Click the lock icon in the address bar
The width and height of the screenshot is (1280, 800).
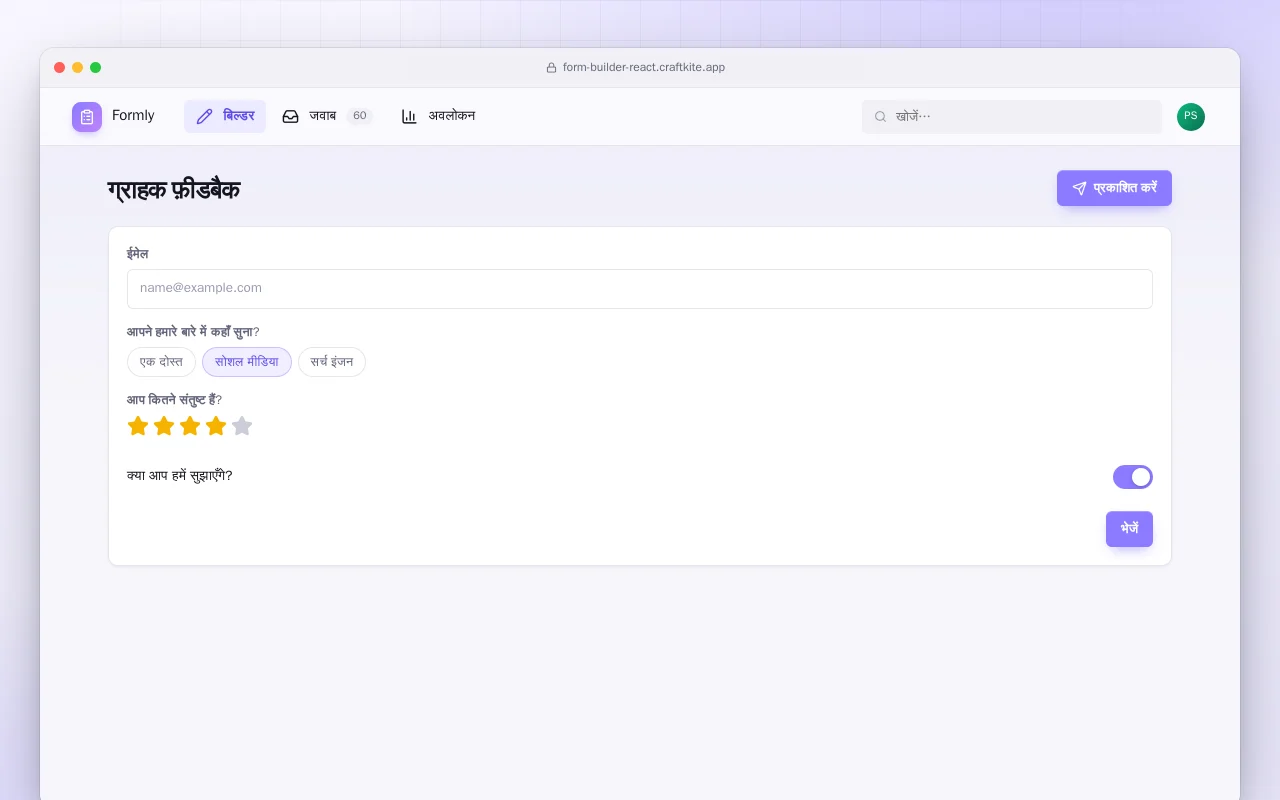tap(551, 68)
